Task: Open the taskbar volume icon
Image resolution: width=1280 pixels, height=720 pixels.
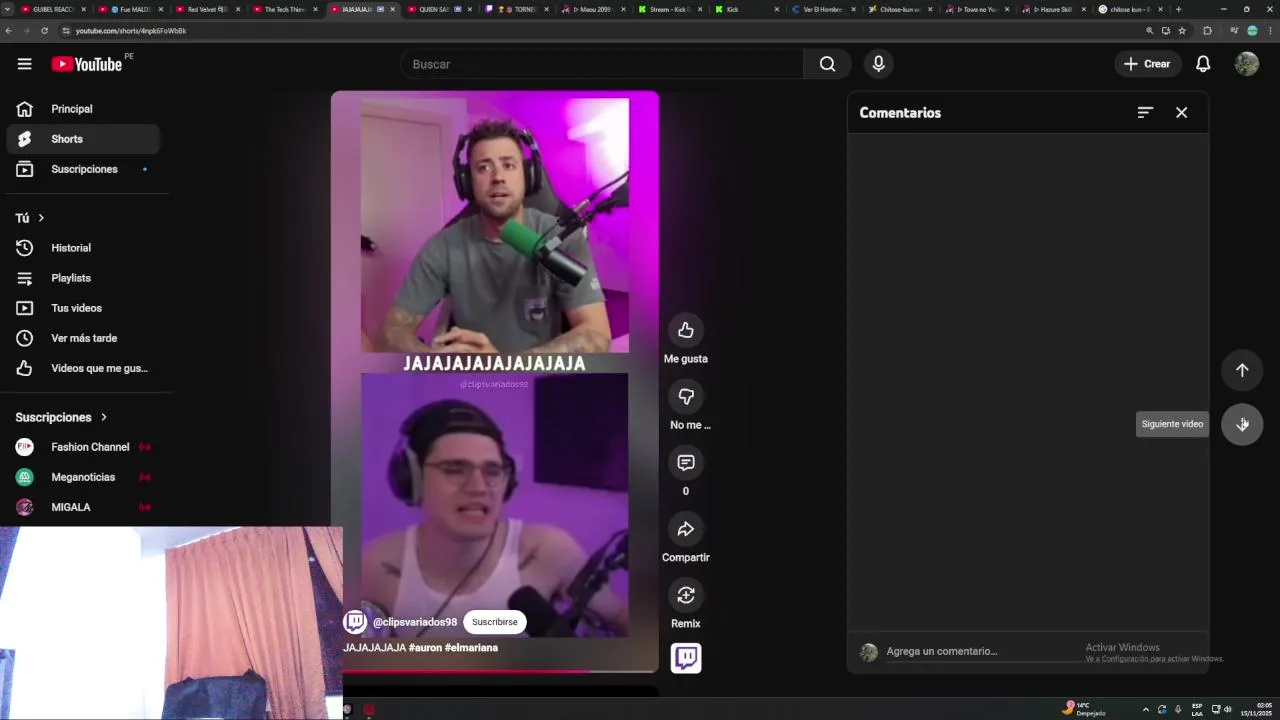Action: (1228, 709)
